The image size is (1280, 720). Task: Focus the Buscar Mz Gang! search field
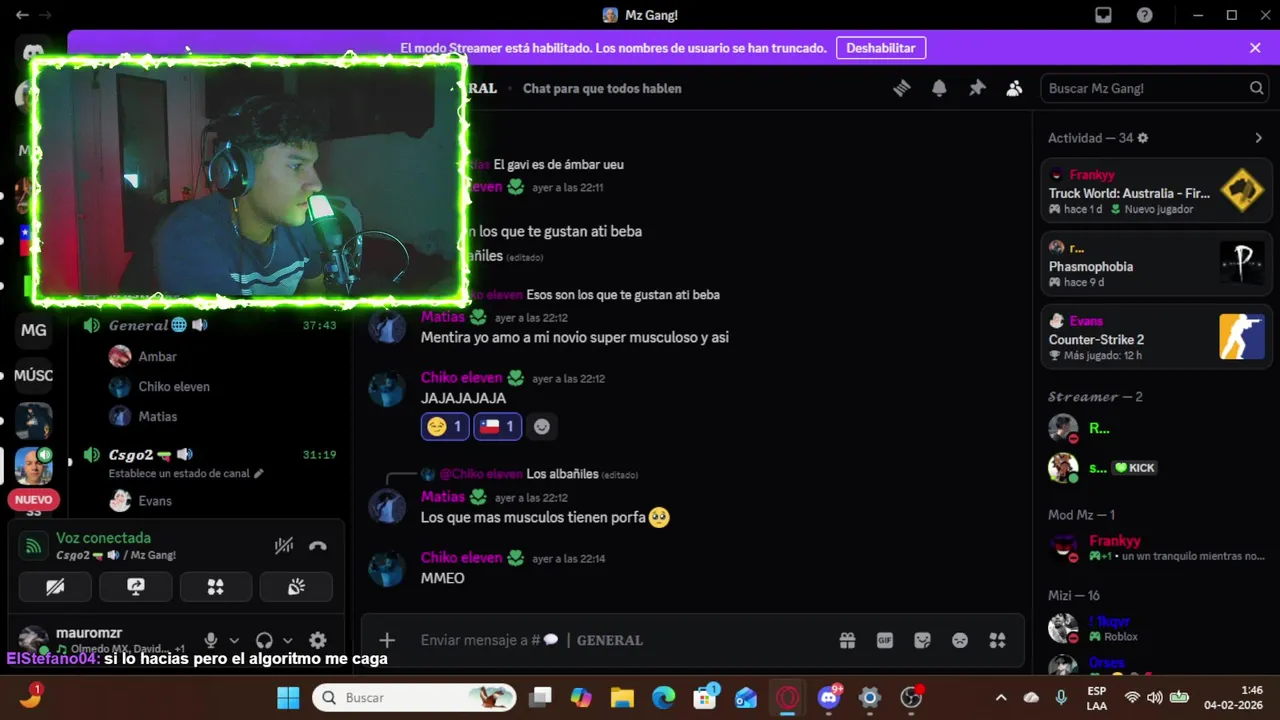click(1156, 88)
